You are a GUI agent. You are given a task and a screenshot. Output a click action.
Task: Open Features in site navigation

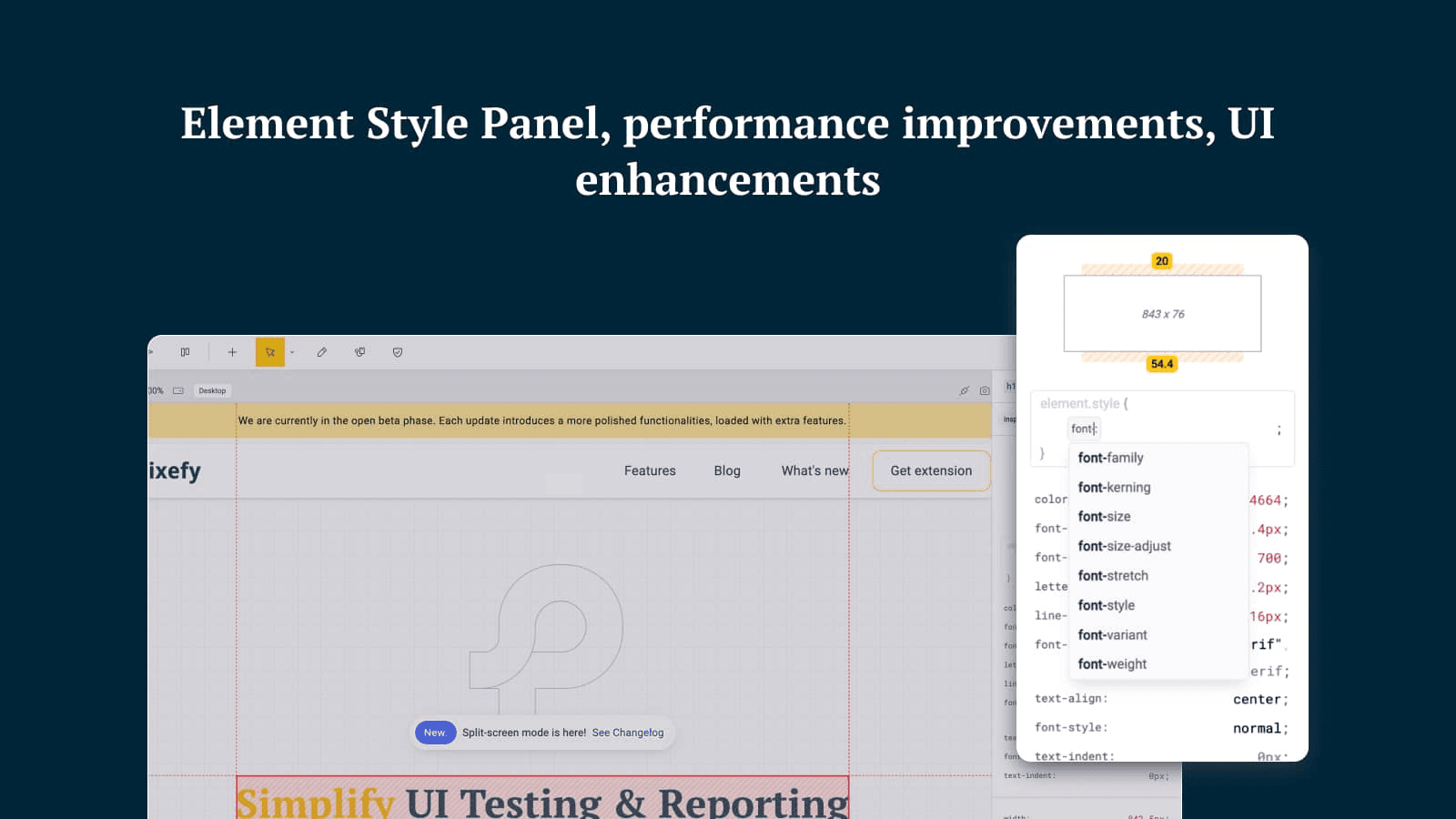tap(650, 470)
